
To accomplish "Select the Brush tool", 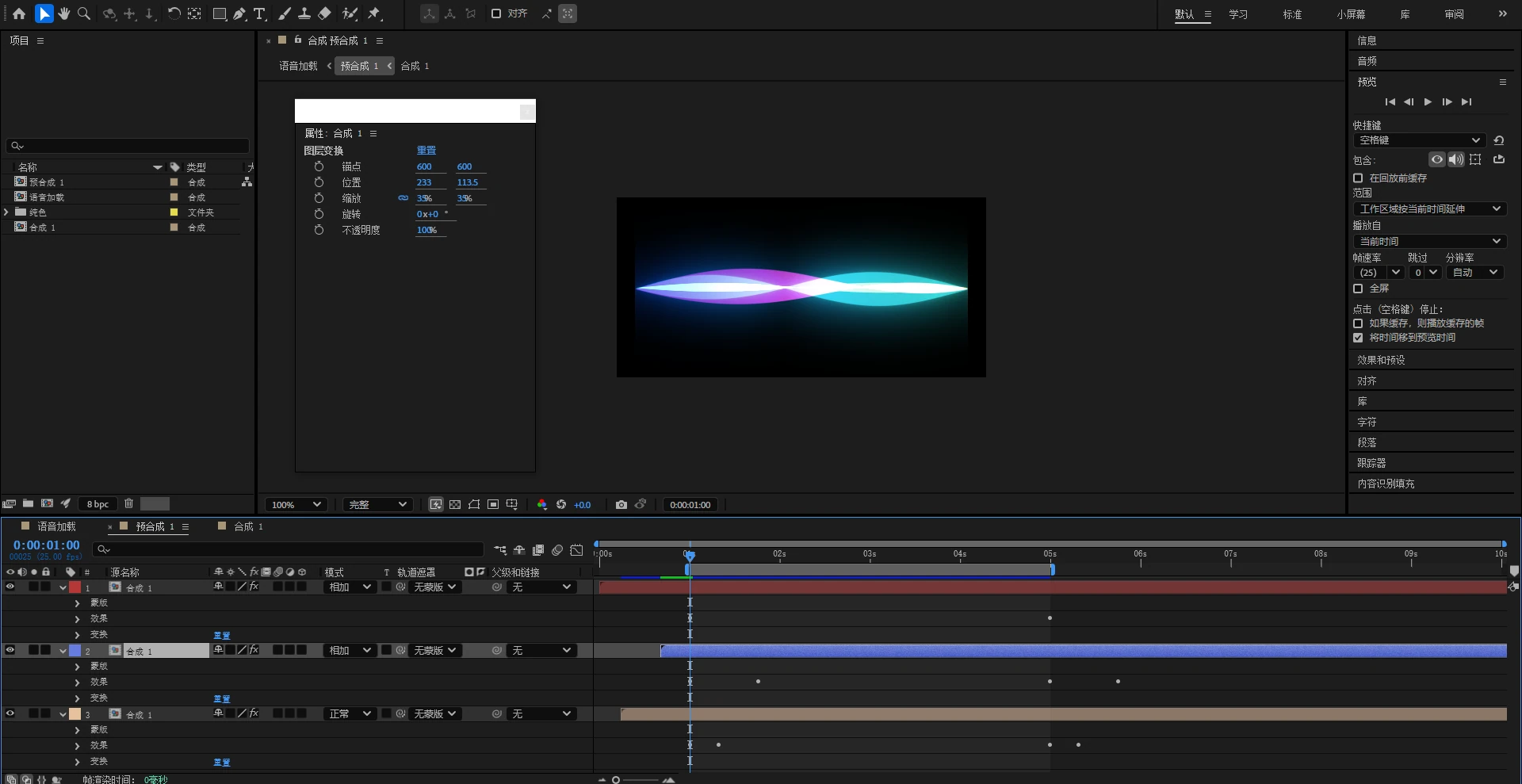I will click(x=285, y=13).
